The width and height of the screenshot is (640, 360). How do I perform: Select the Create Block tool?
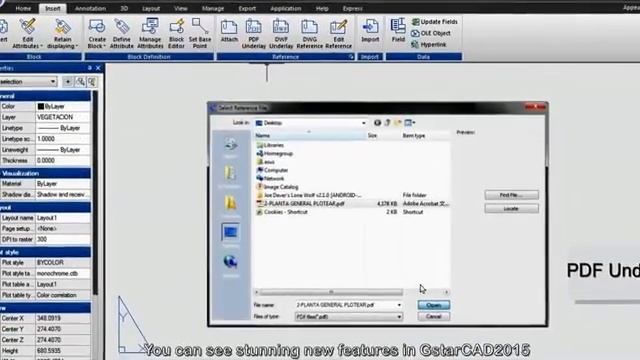coord(97,33)
